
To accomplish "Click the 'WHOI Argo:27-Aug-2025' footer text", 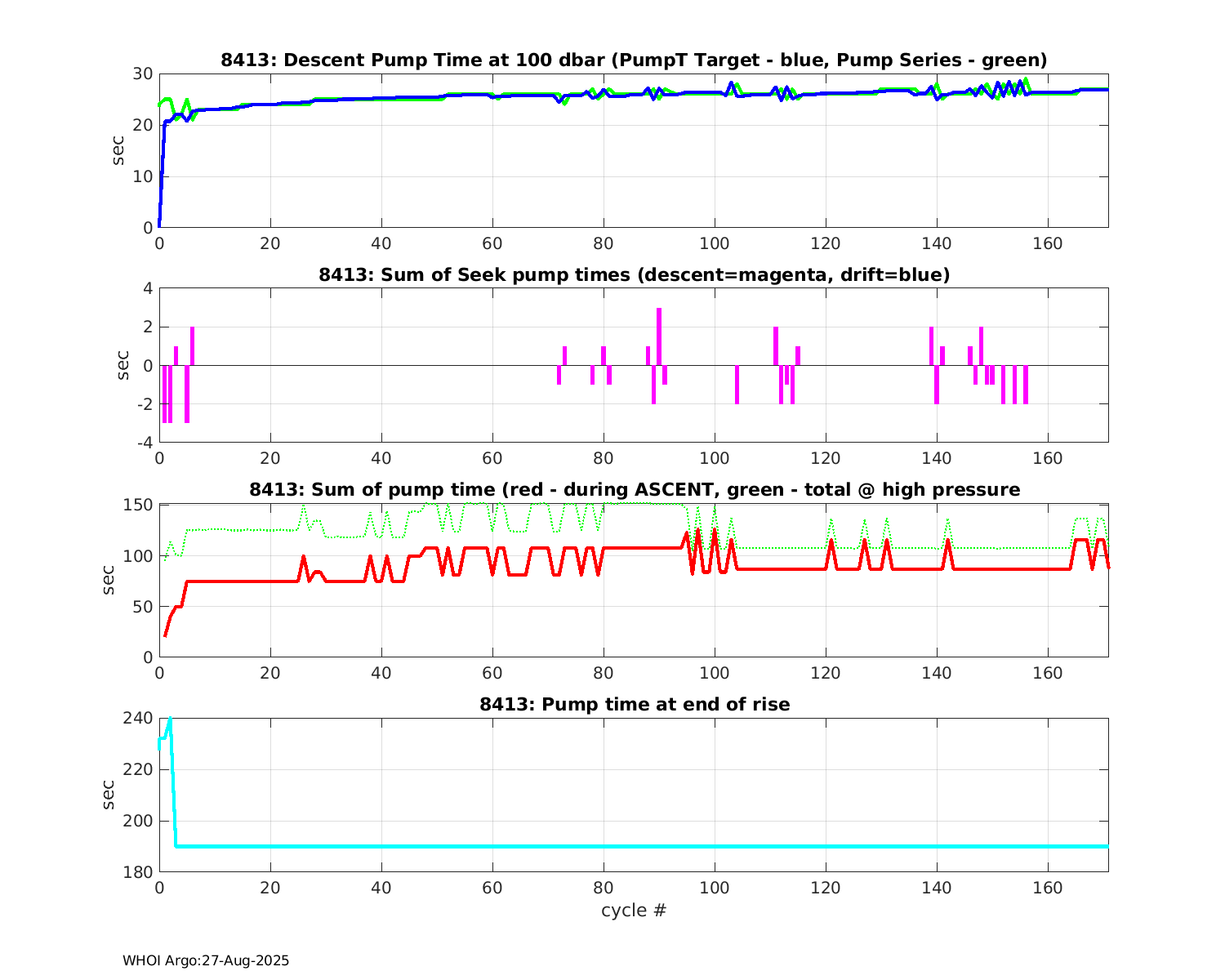I will (206, 960).
